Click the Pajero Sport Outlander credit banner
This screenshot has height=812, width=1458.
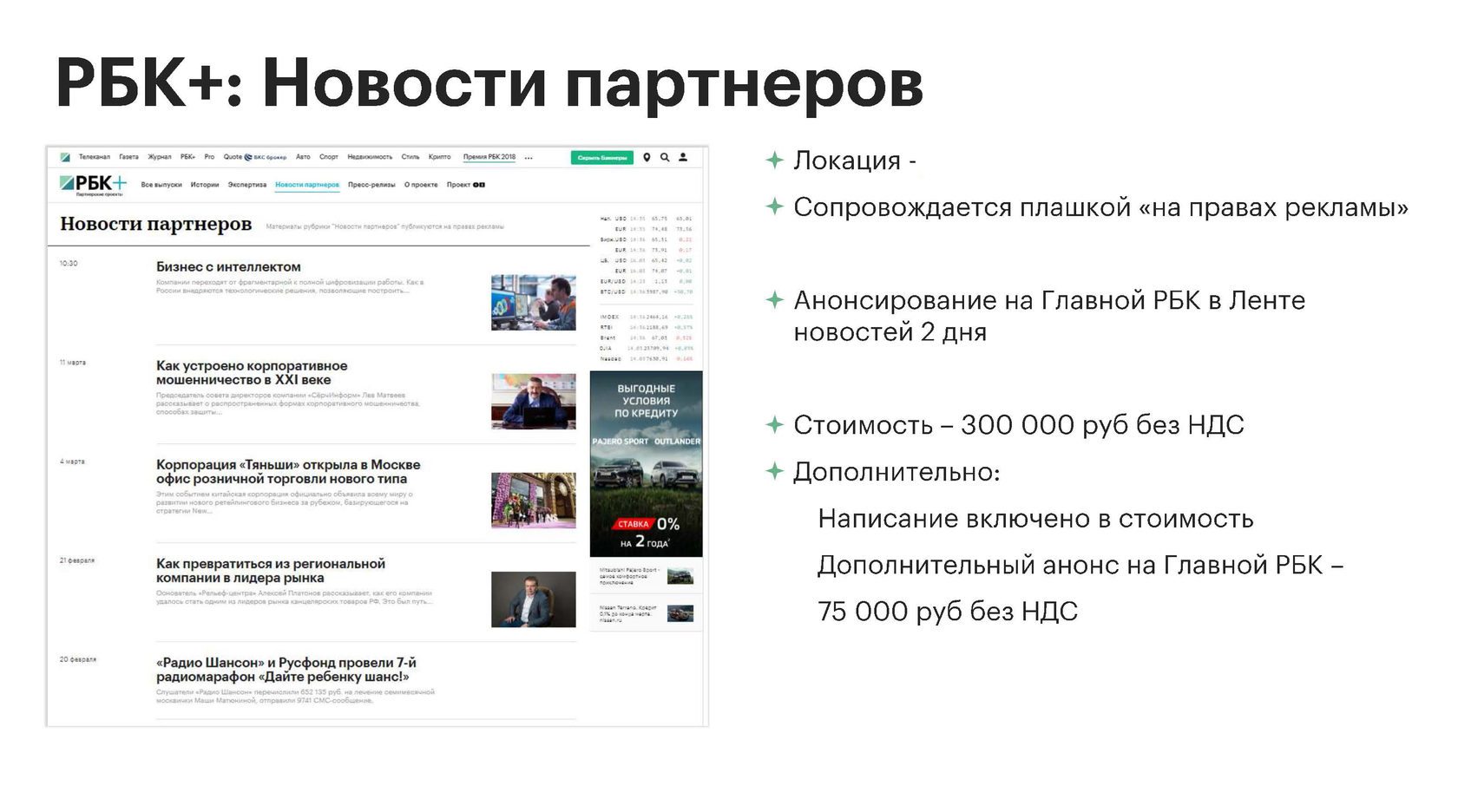click(x=647, y=464)
